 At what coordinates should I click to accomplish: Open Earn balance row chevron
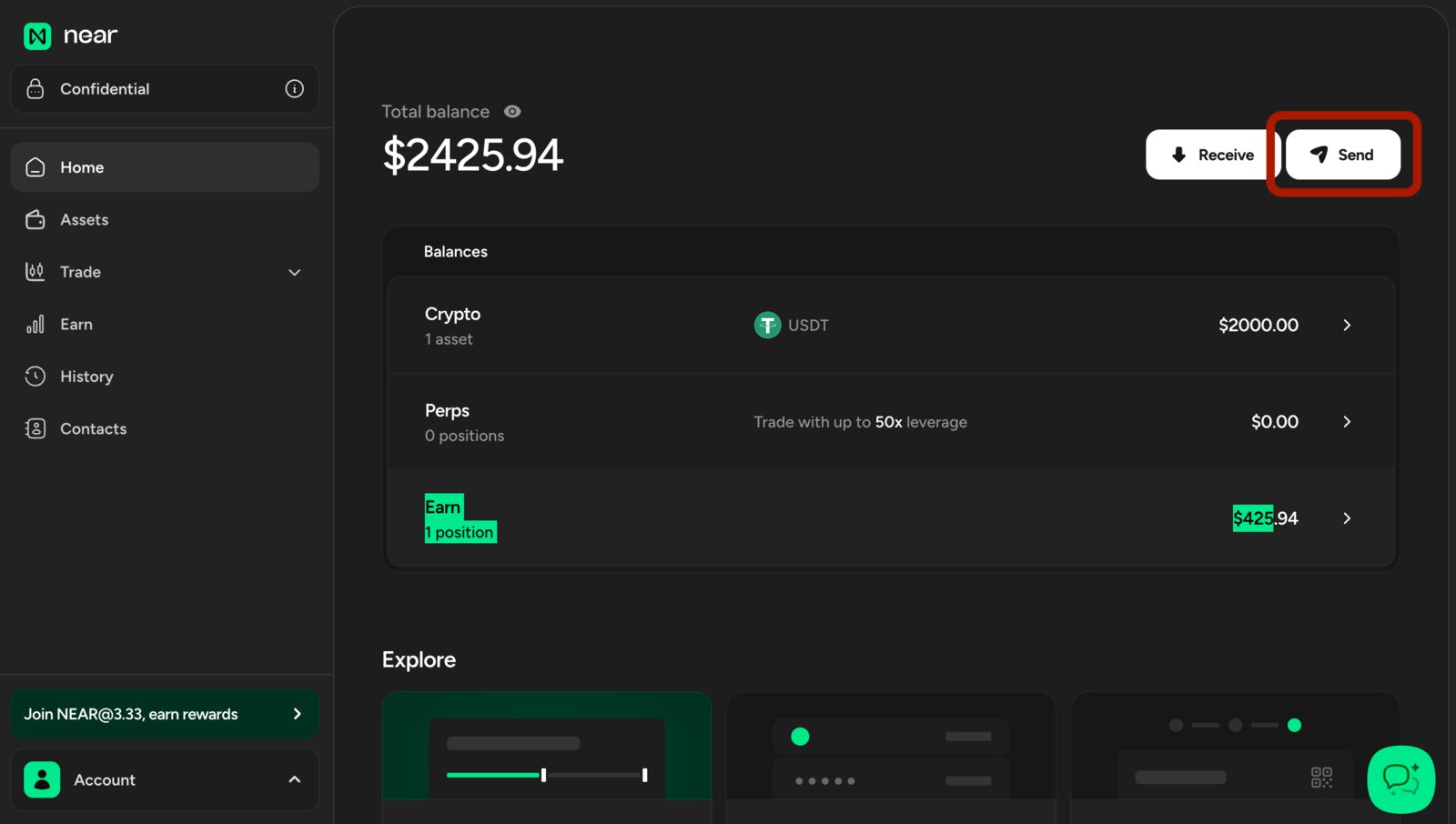pyautogui.click(x=1347, y=518)
